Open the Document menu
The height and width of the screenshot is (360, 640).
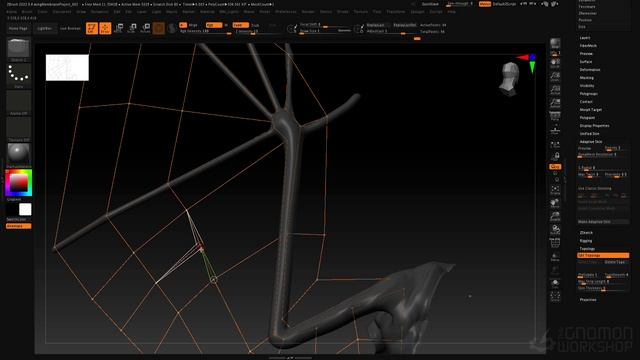coord(62,12)
